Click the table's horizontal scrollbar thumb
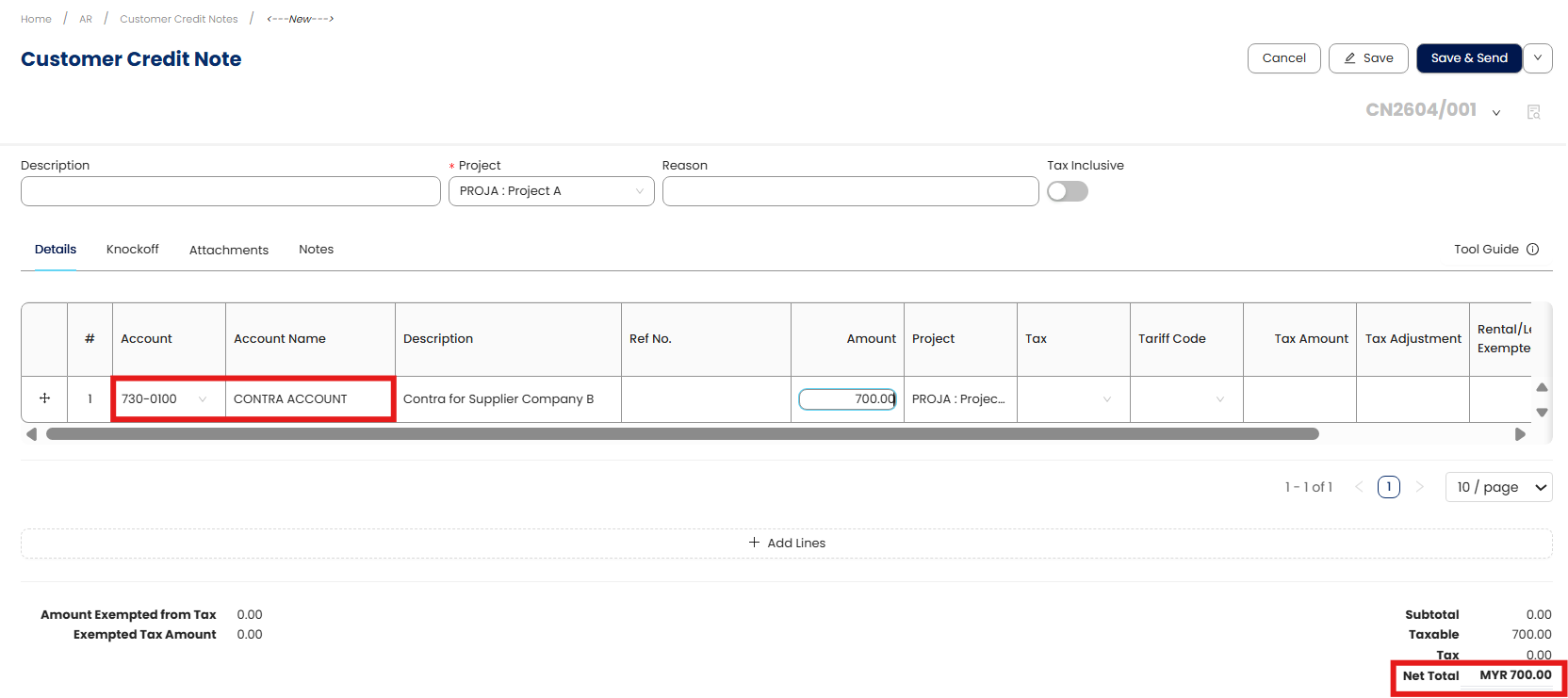The image size is (1568, 698). pyautogui.click(x=682, y=434)
